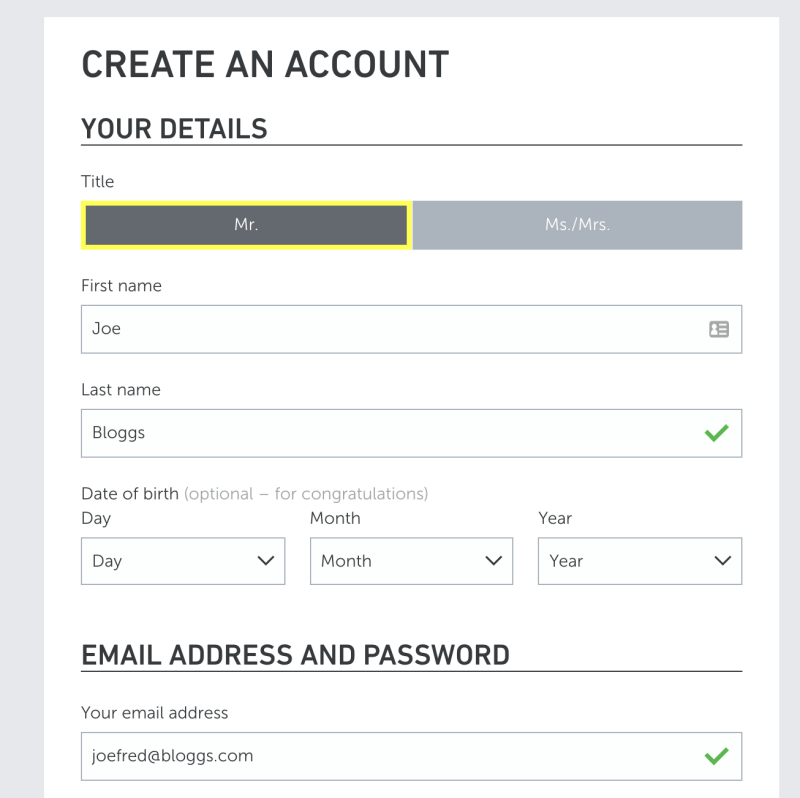Click the chevron arrow in Month box
This screenshot has height=798, width=800.
493,561
